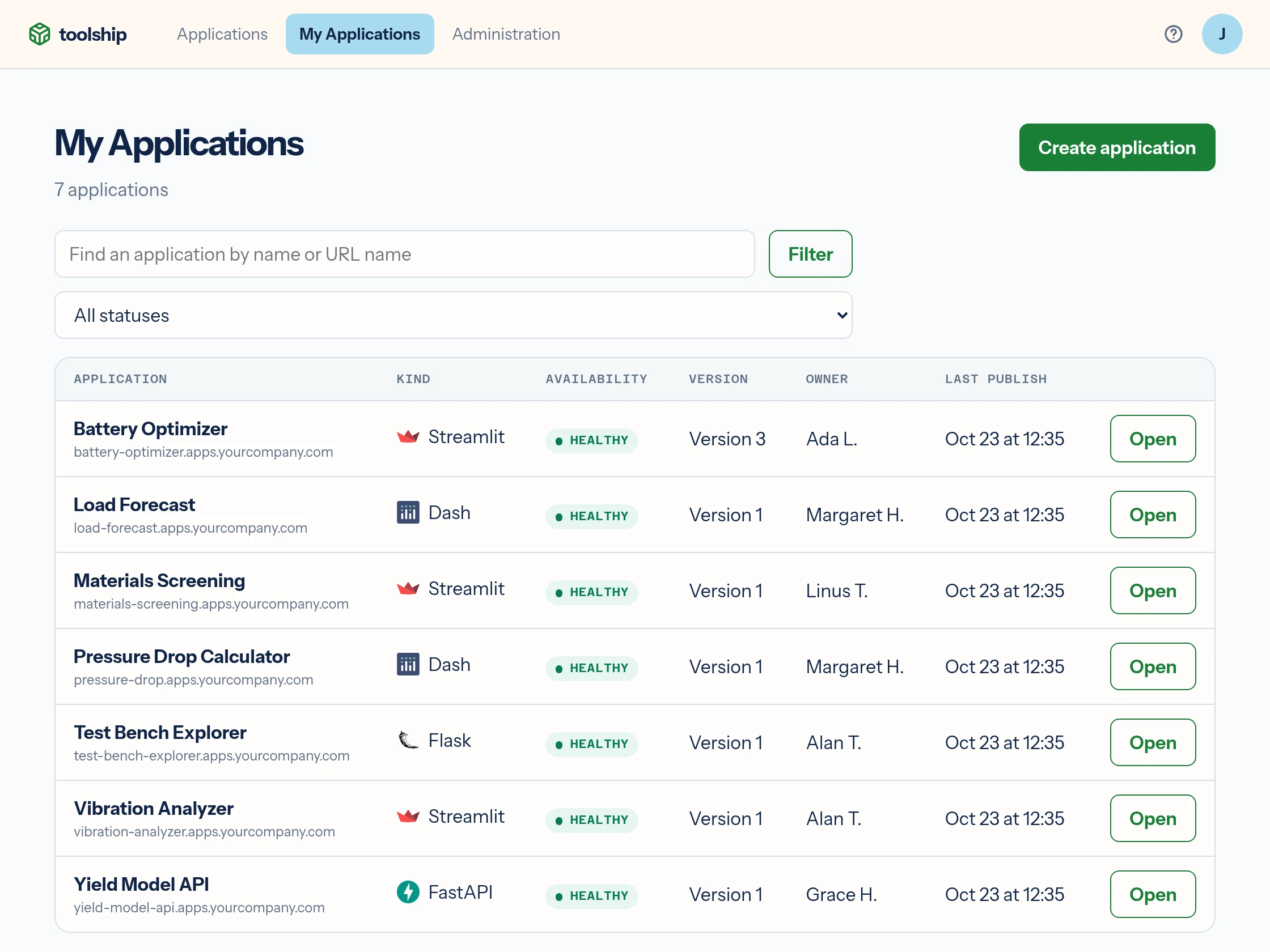Focus the find application search field
Viewport: 1270px width, 952px height.
(x=404, y=254)
